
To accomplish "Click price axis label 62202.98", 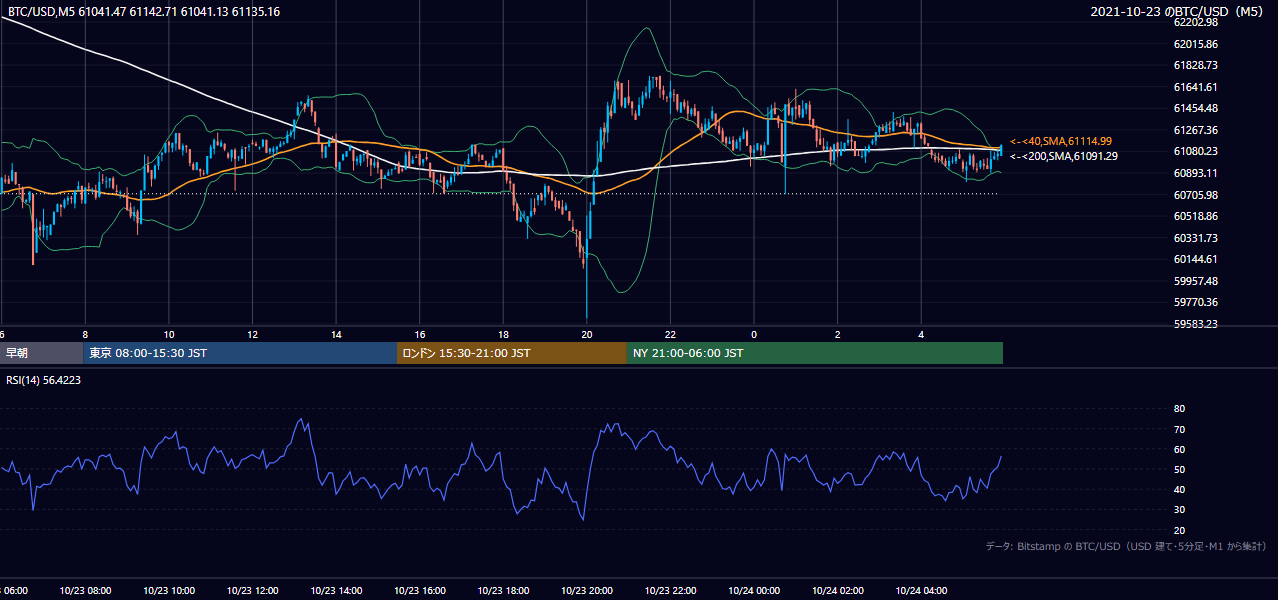I will pos(1195,22).
